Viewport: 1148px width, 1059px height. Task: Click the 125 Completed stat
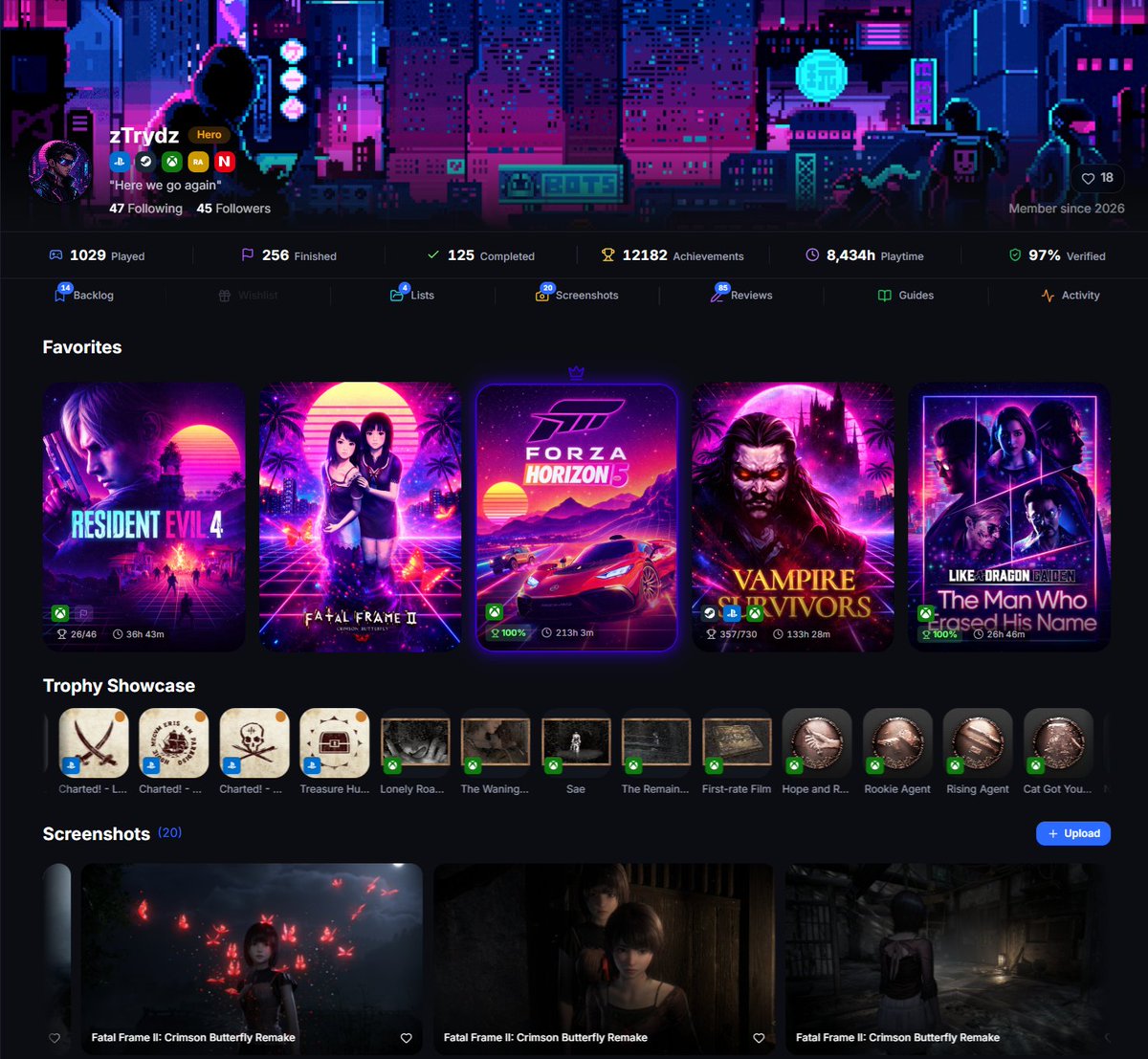point(480,255)
